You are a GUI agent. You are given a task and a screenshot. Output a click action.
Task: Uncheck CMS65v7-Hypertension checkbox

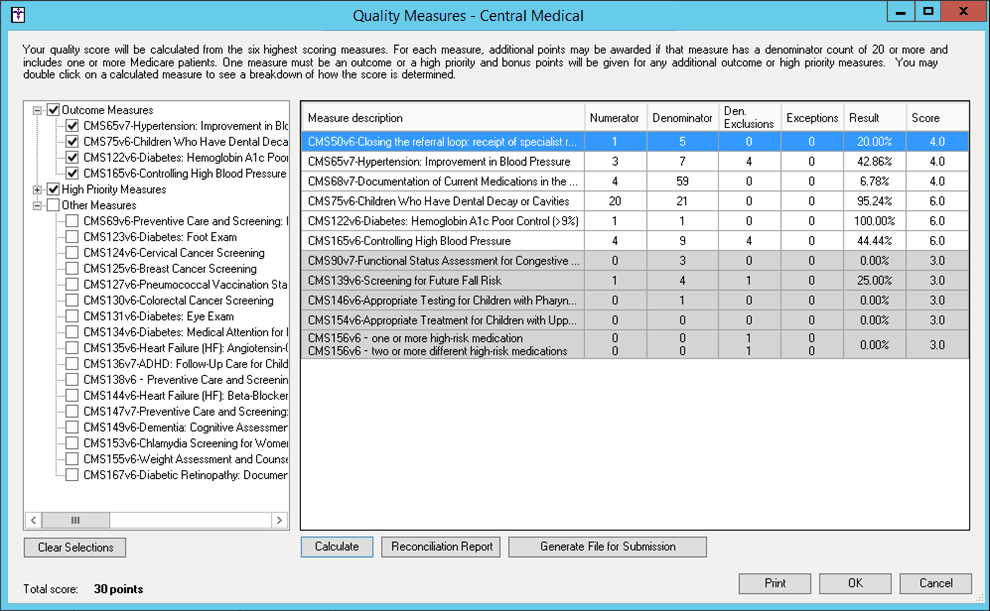pos(72,126)
